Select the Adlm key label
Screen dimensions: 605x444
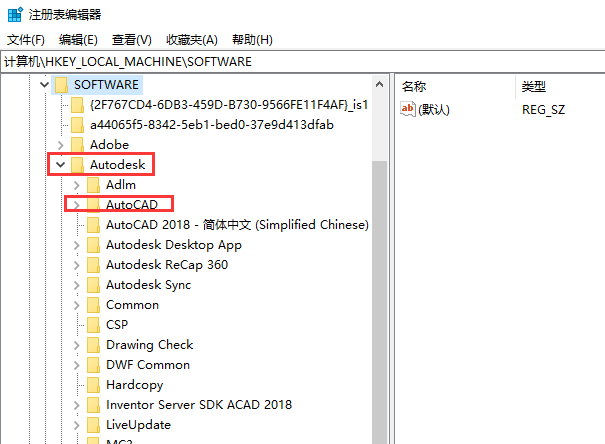(x=121, y=185)
